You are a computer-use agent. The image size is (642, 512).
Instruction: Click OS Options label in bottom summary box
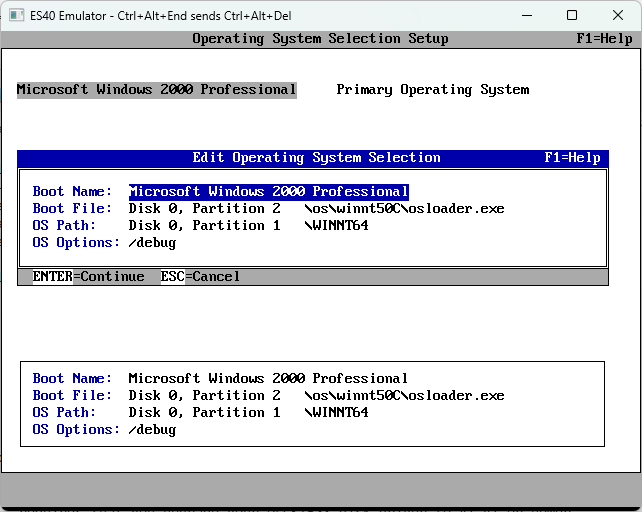tap(76, 429)
